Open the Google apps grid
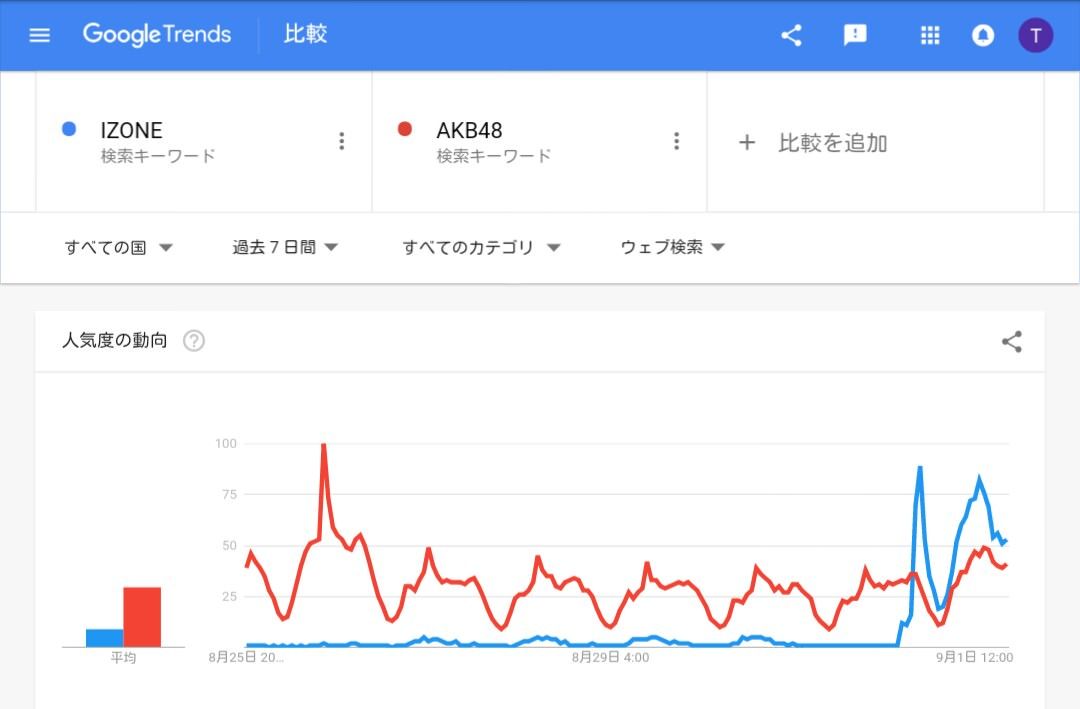 [930, 36]
